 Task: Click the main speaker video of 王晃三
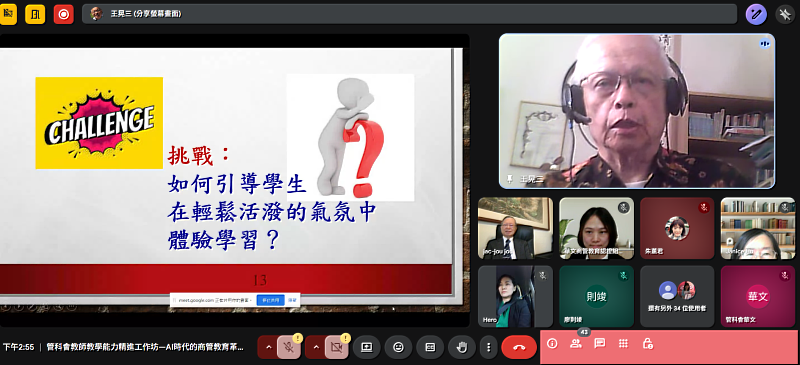(x=637, y=111)
